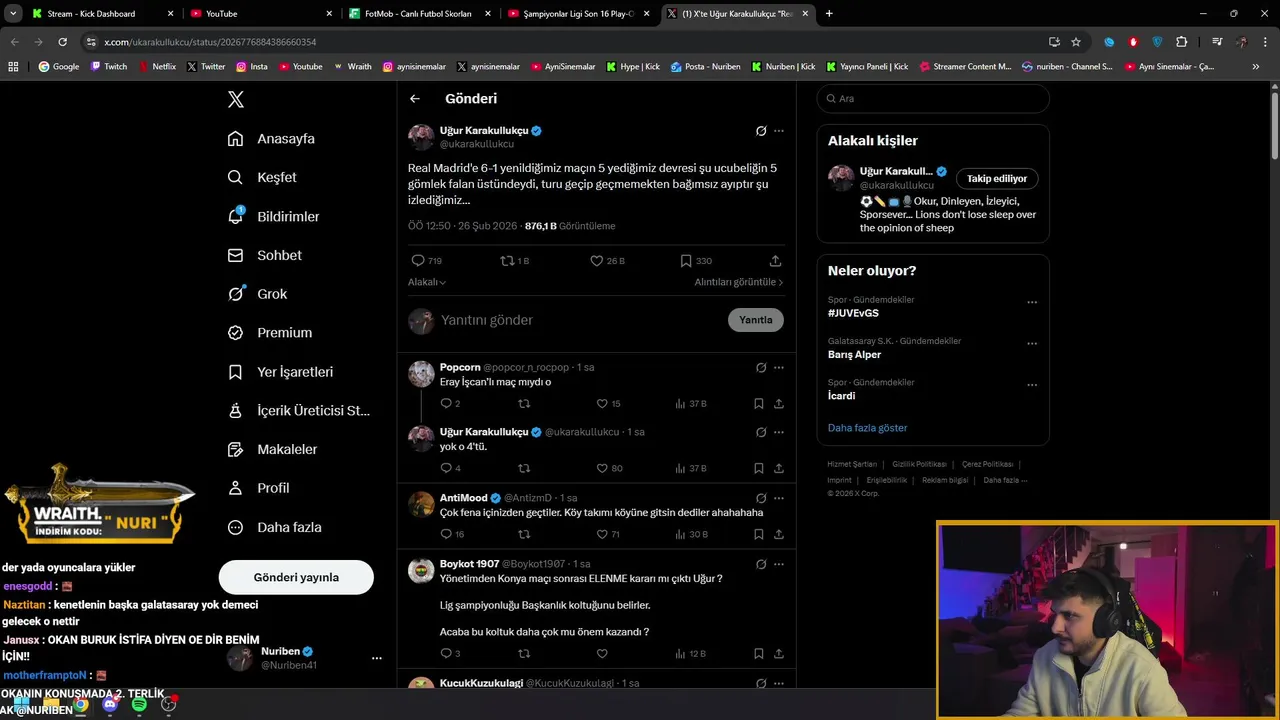
Task: Switch to FotMob browser tab
Action: (x=420, y=14)
